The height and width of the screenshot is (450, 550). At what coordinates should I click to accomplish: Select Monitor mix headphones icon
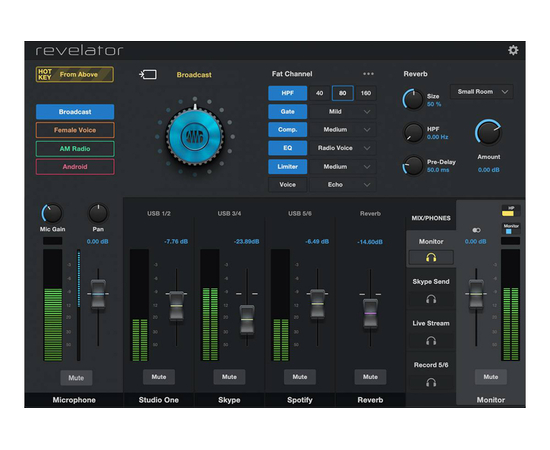click(431, 258)
